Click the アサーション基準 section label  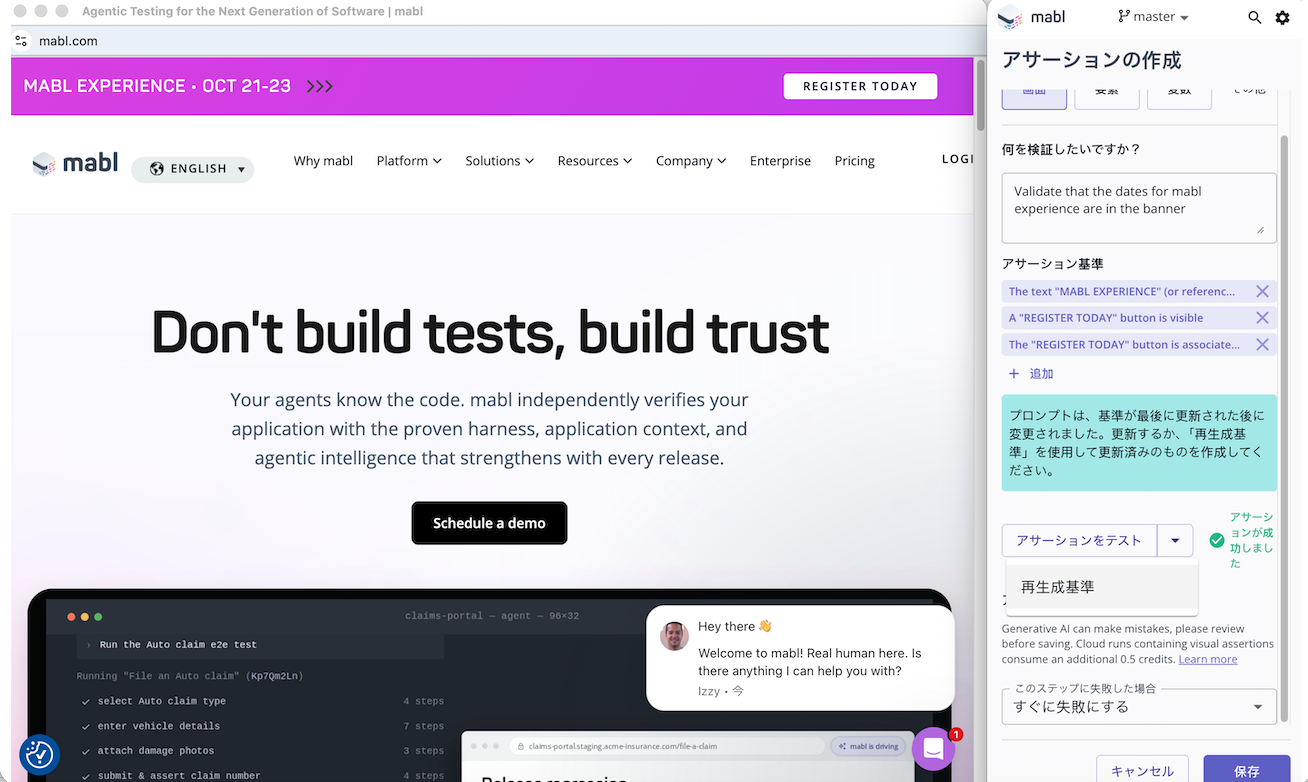pos(1052,264)
